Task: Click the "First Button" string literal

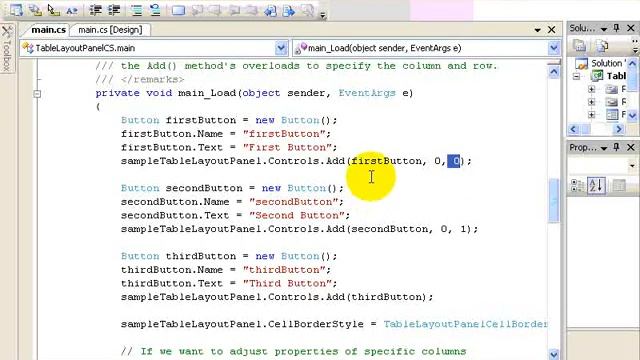Action: (x=287, y=147)
